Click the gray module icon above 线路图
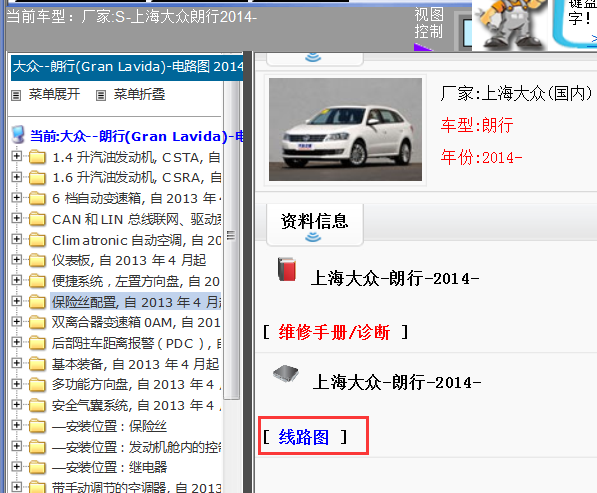Image resolution: width=597 pixels, height=493 pixels. click(x=286, y=374)
